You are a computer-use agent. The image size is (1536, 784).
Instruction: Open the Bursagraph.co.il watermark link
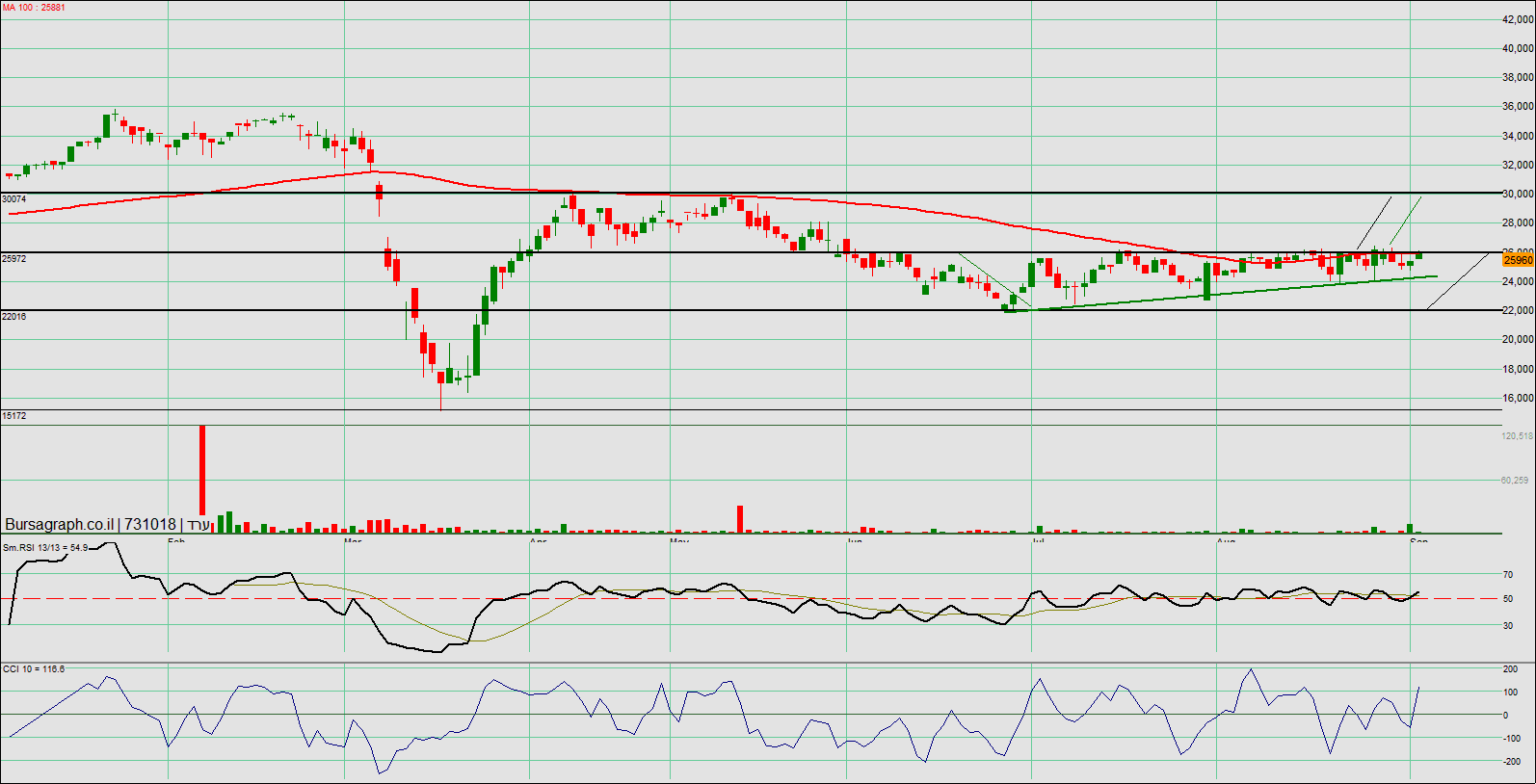point(60,525)
